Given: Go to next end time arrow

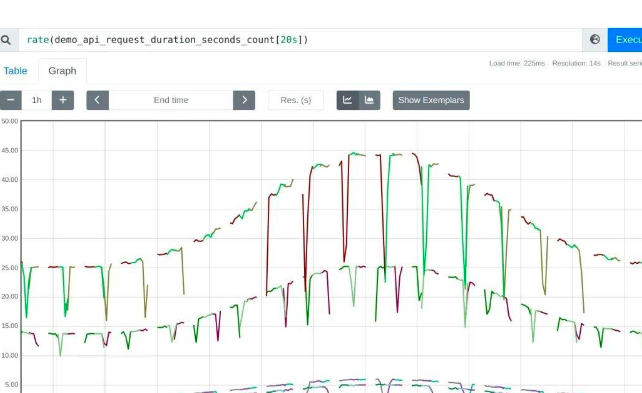Looking at the screenshot, I should [244, 100].
